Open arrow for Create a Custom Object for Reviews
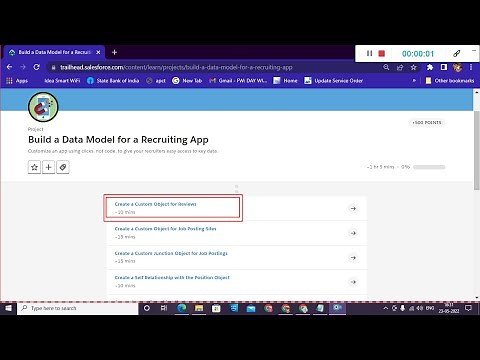Screen dimensions: 480x360 point(353,209)
